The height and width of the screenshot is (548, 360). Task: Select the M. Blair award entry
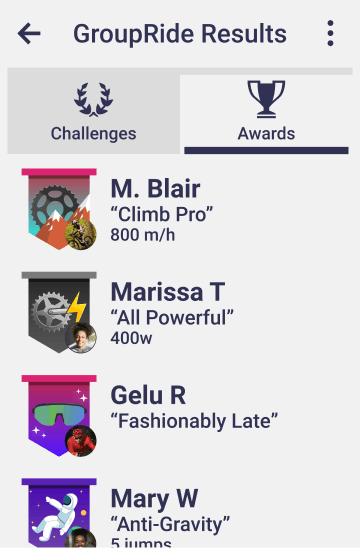(x=180, y=209)
